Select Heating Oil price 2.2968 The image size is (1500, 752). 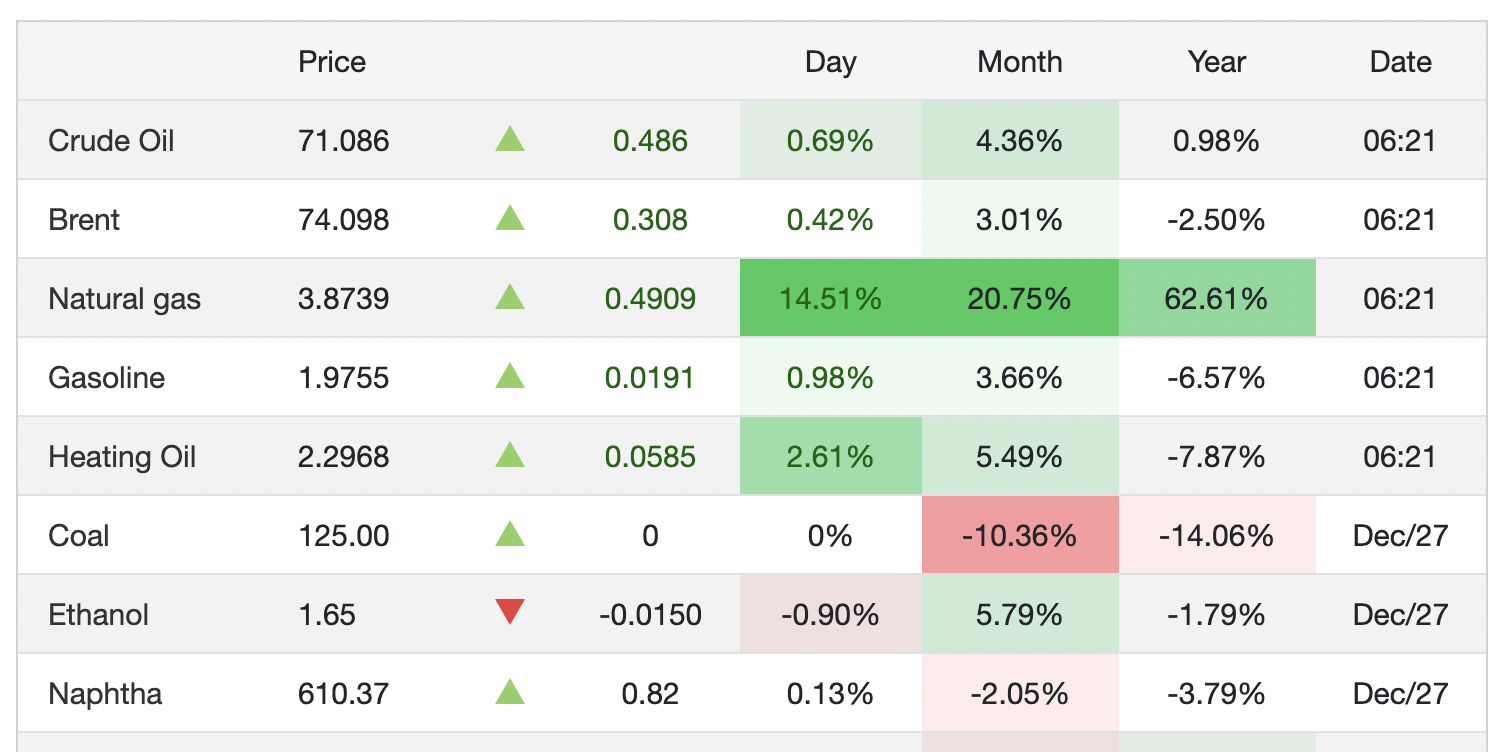pyautogui.click(x=343, y=456)
